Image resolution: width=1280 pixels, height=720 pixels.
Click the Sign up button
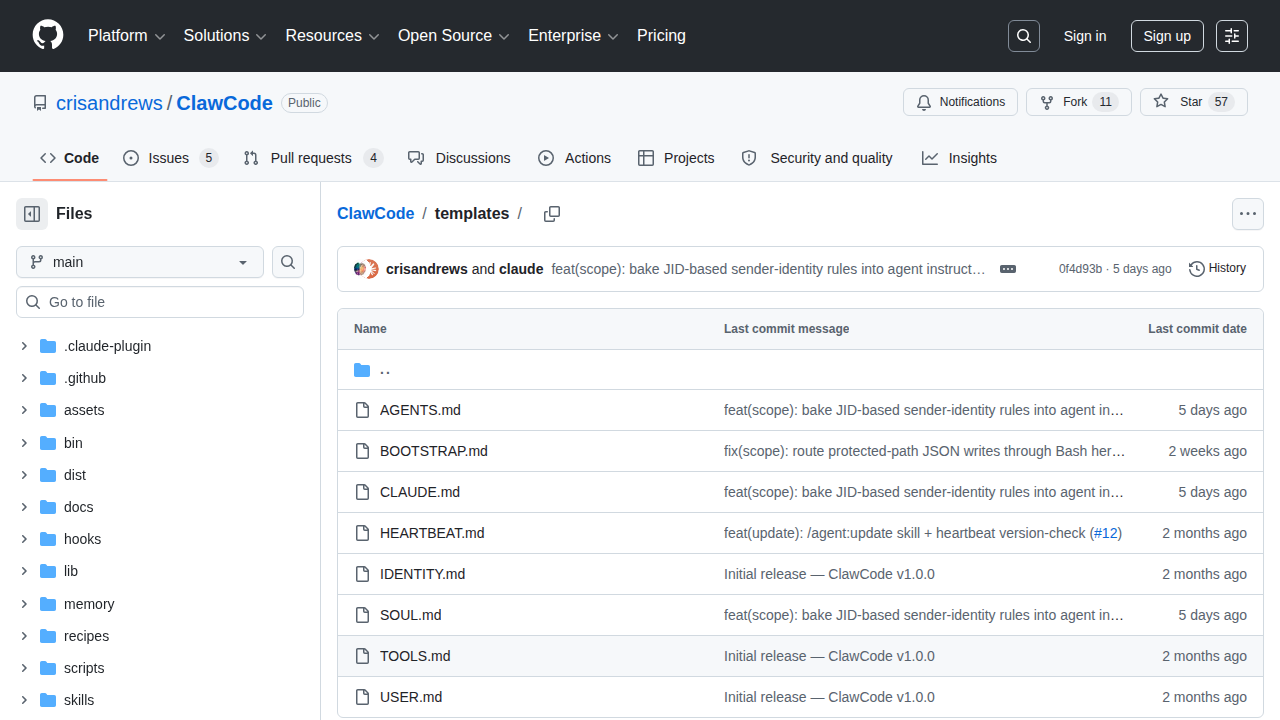[x=1167, y=36]
